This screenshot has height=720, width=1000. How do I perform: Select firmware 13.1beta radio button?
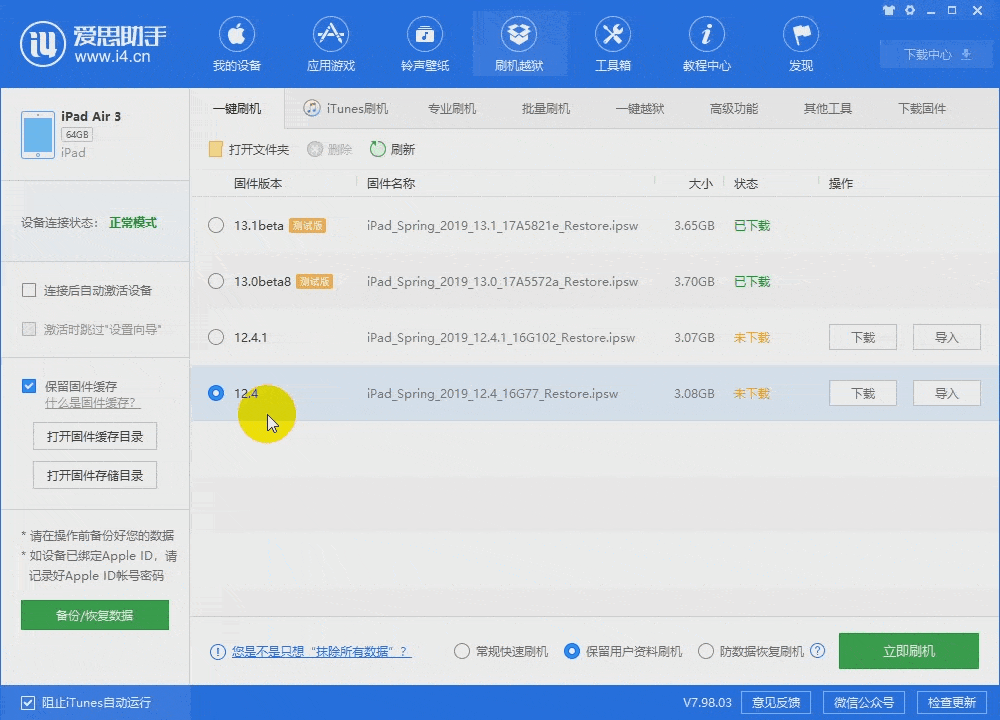216,226
